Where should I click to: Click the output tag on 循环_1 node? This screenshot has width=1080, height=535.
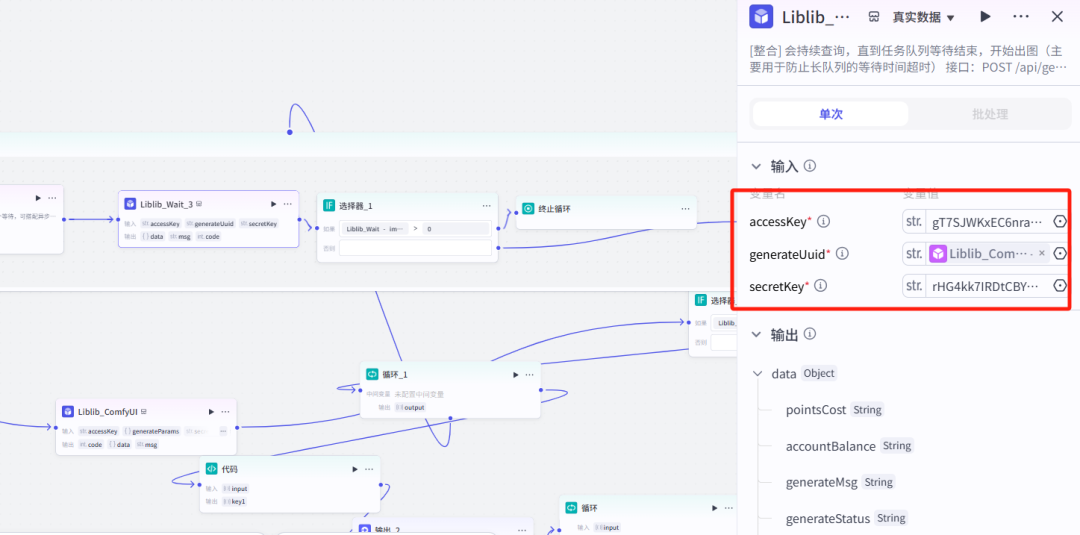tap(409, 408)
